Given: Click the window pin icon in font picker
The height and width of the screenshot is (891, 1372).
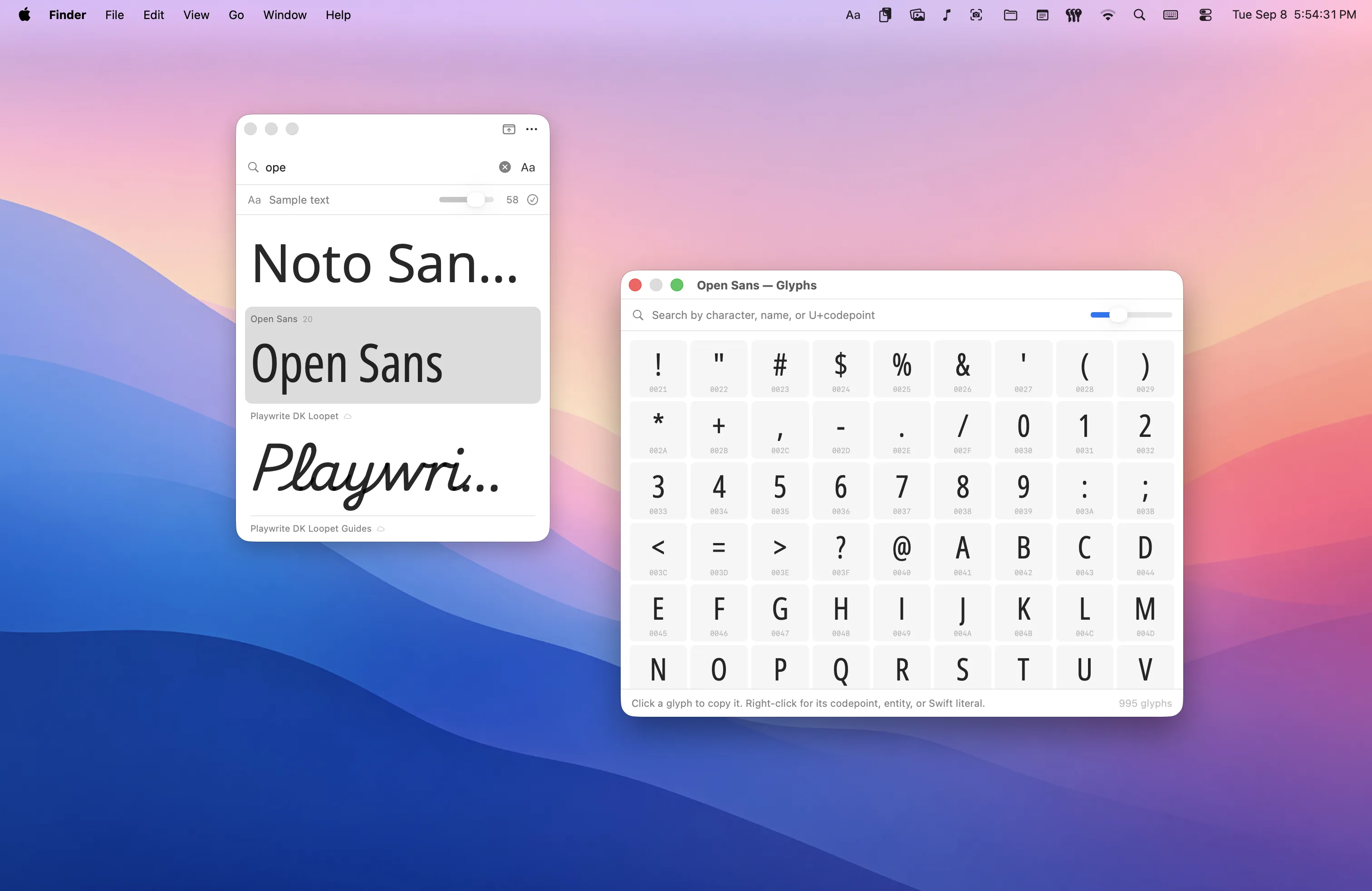Looking at the screenshot, I should pos(509,129).
